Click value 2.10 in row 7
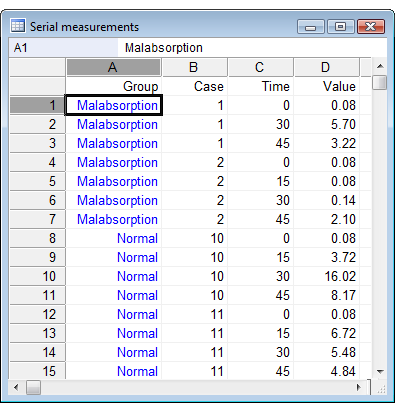395x403 pixels. (x=326, y=219)
